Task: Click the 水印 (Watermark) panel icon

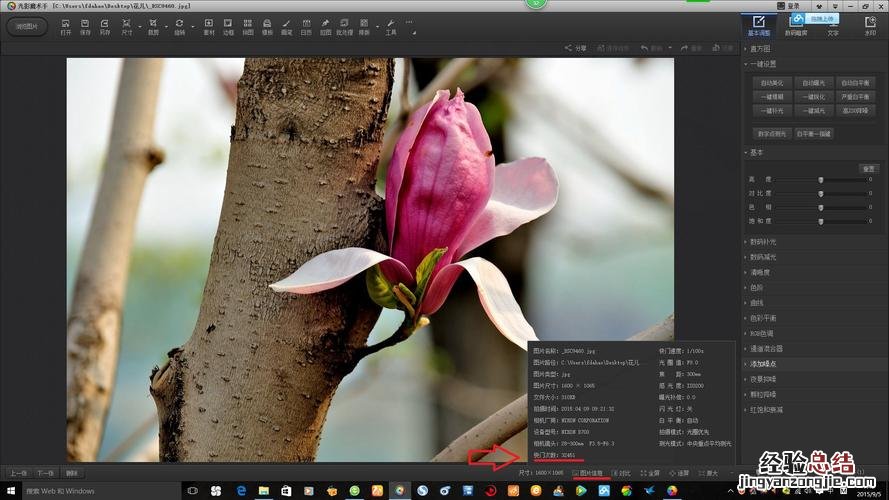Action: pos(869,25)
